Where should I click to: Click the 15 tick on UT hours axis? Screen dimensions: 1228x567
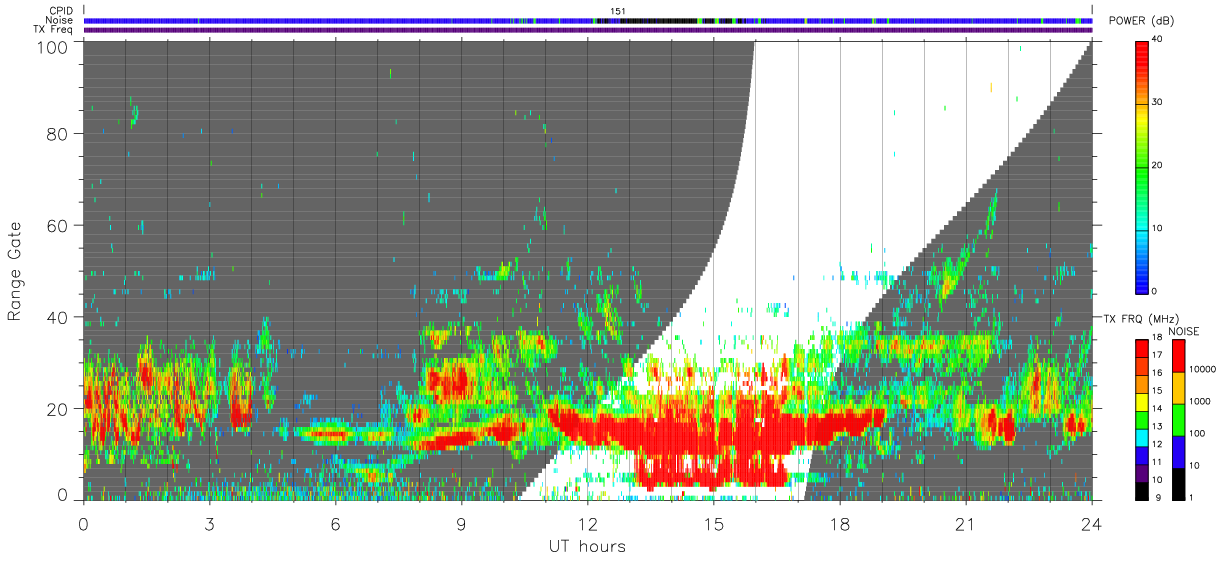click(x=713, y=524)
